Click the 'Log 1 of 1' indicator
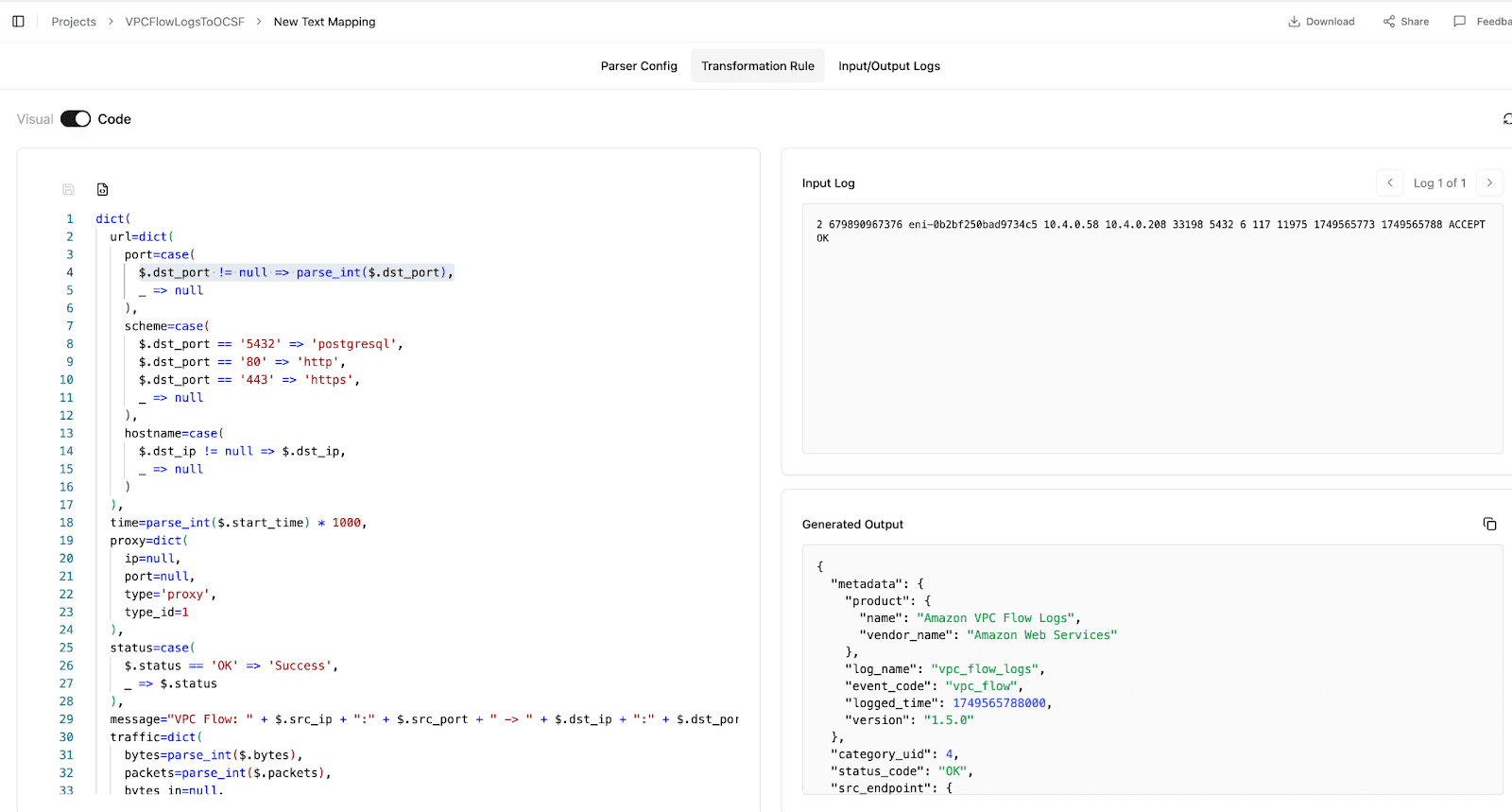 coord(1439,183)
